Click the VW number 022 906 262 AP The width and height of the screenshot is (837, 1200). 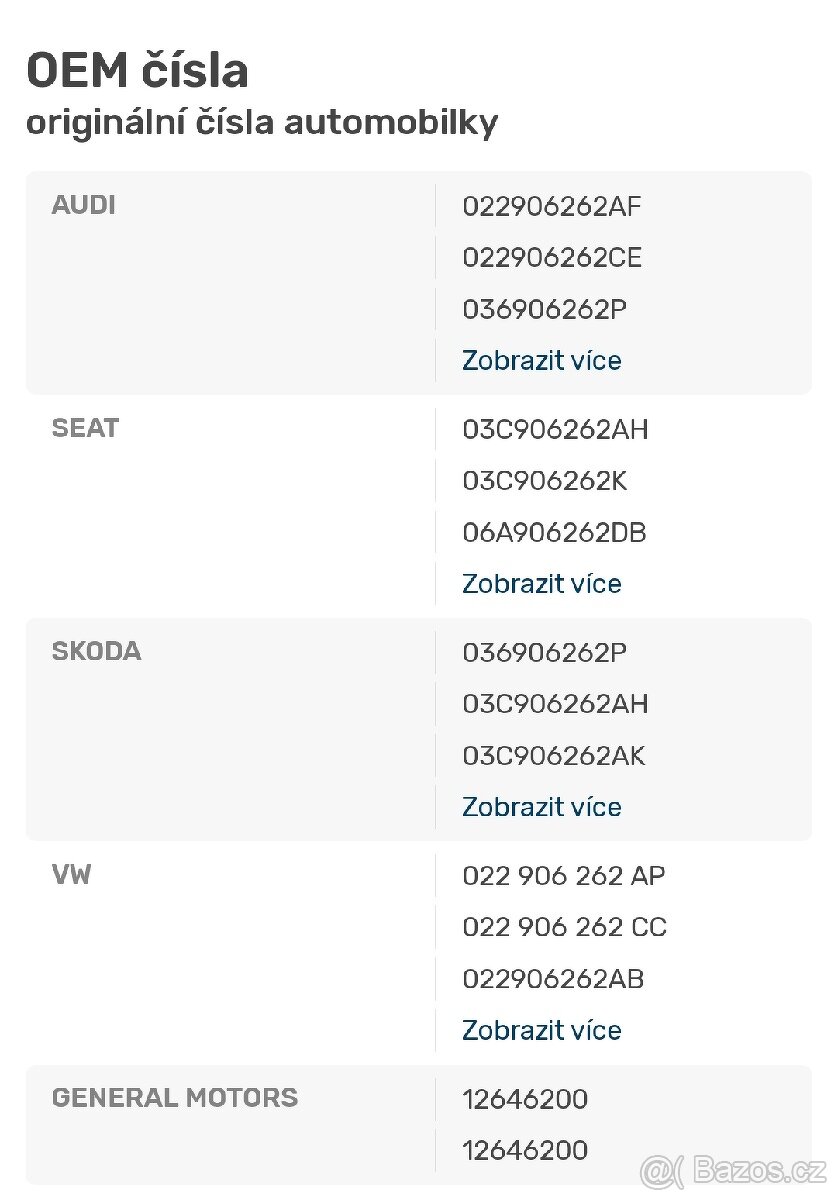pyautogui.click(x=563, y=877)
